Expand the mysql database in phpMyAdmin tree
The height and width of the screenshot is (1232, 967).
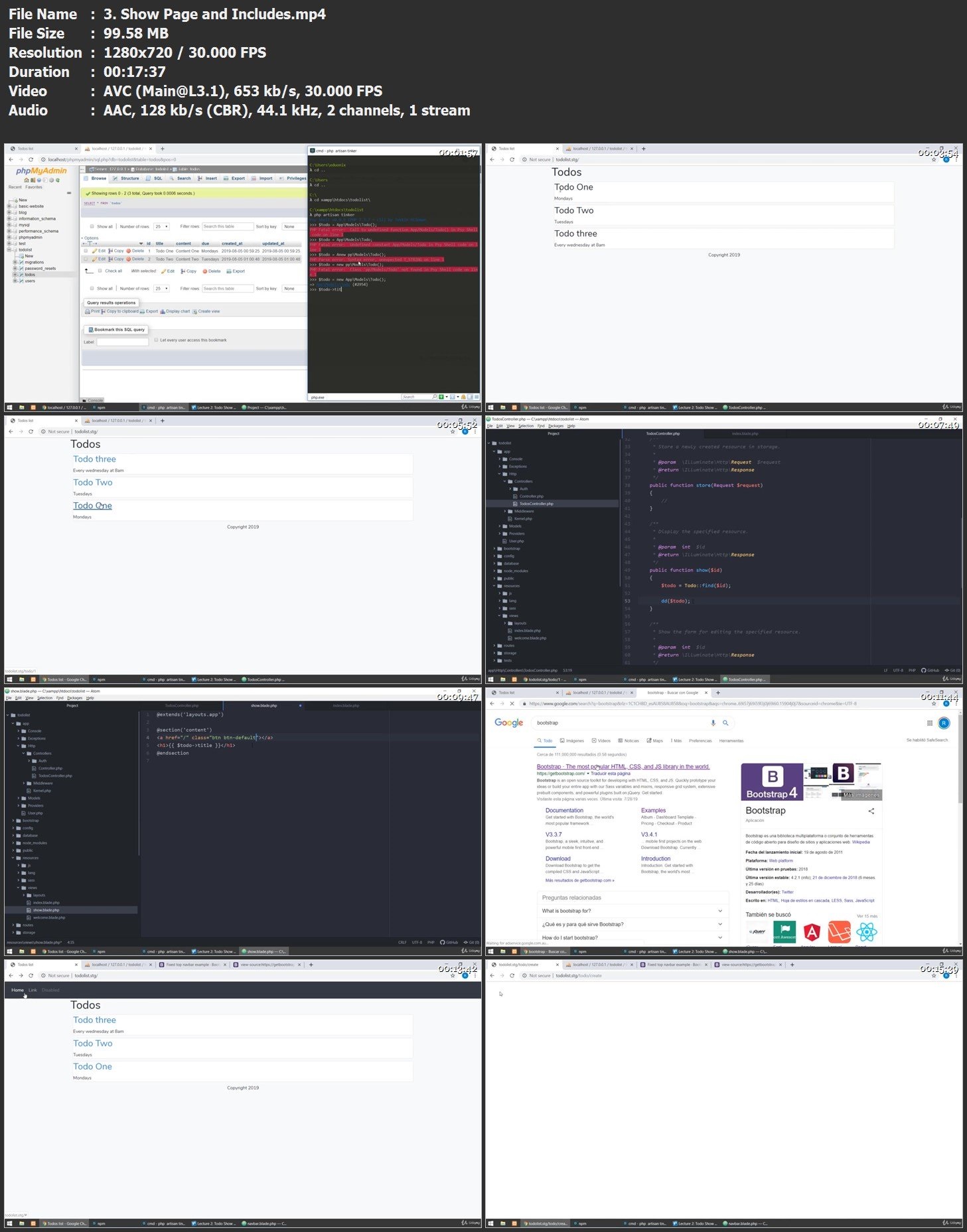[x=9, y=225]
